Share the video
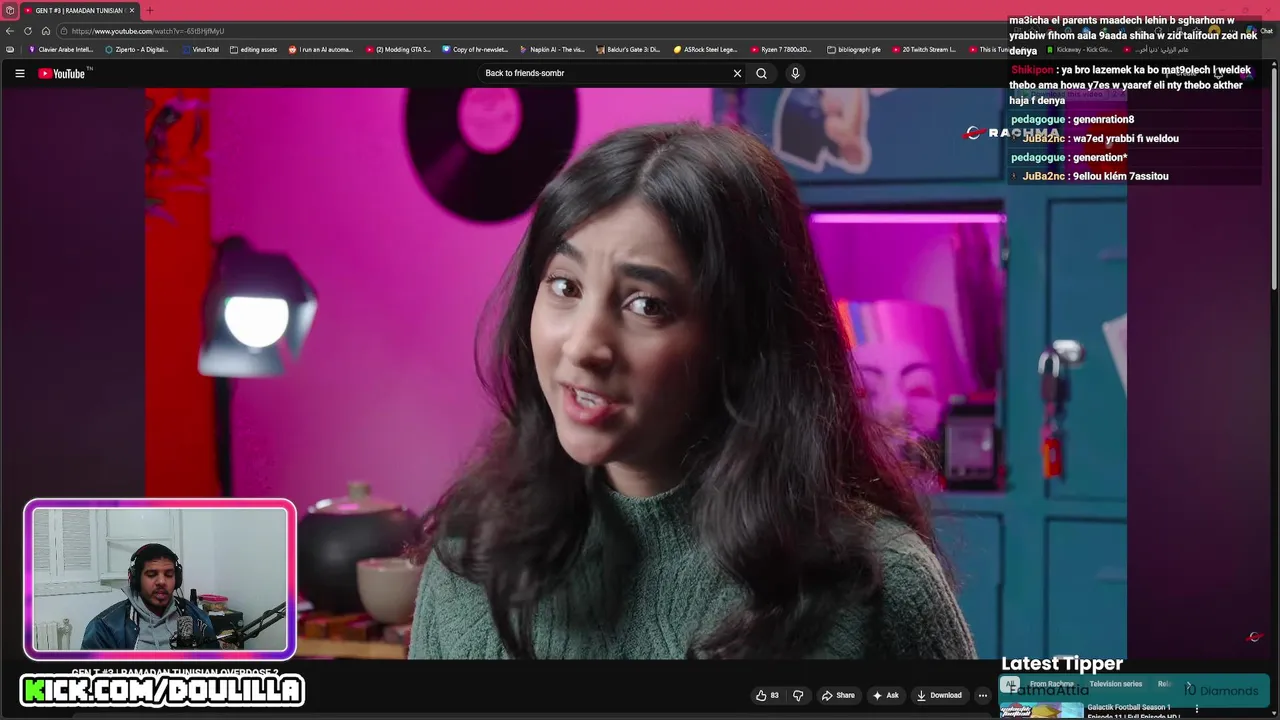Image resolution: width=1280 pixels, height=720 pixels. point(838,695)
